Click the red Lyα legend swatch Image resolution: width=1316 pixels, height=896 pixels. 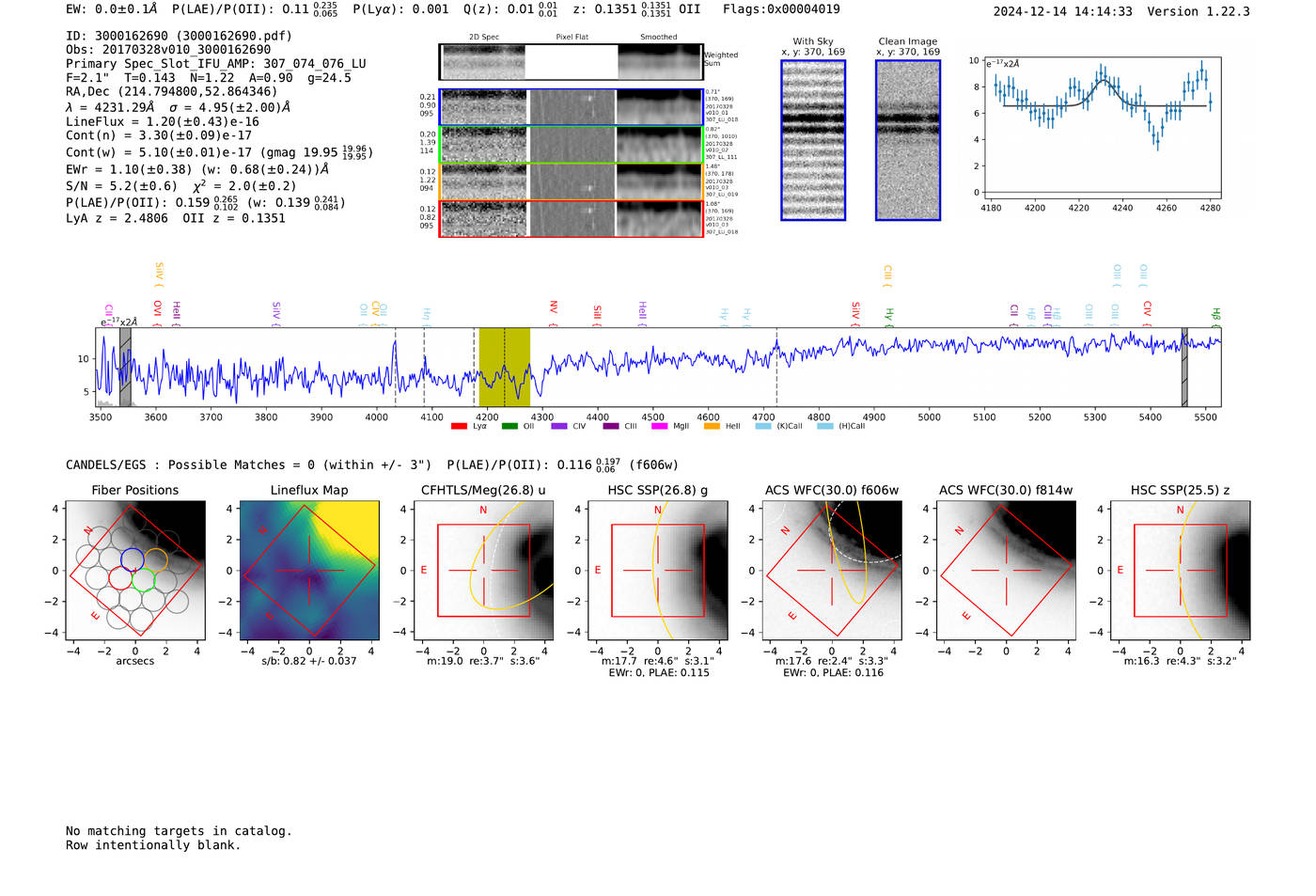coord(459,427)
